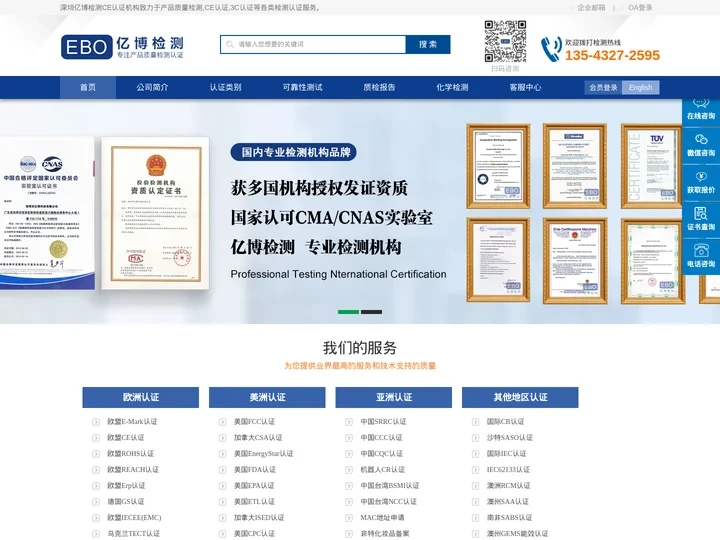Click arrow icon beside 机器人CR认证
This screenshot has width=720, height=540.
click(349, 470)
